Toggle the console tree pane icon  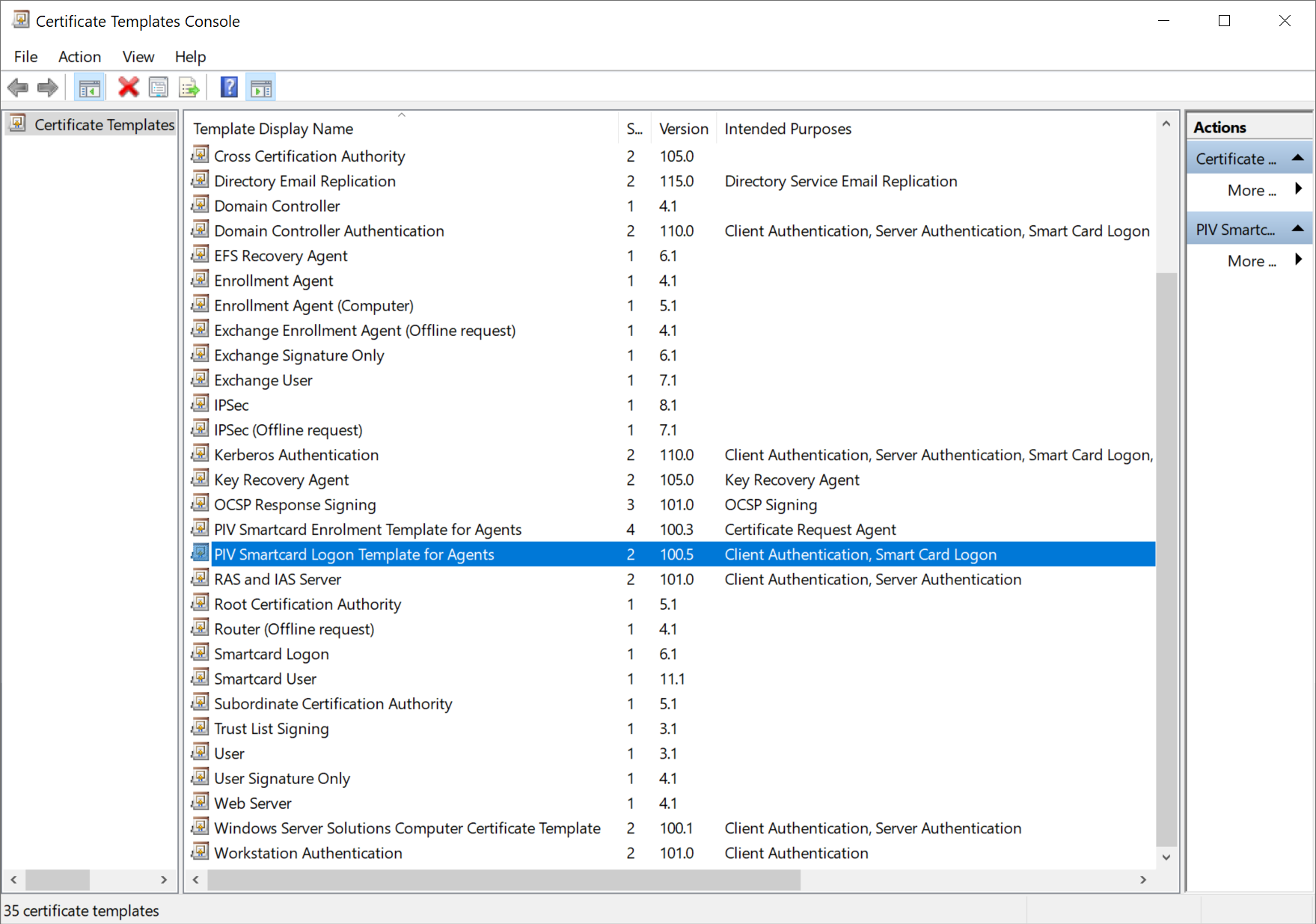pyautogui.click(x=89, y=88)
